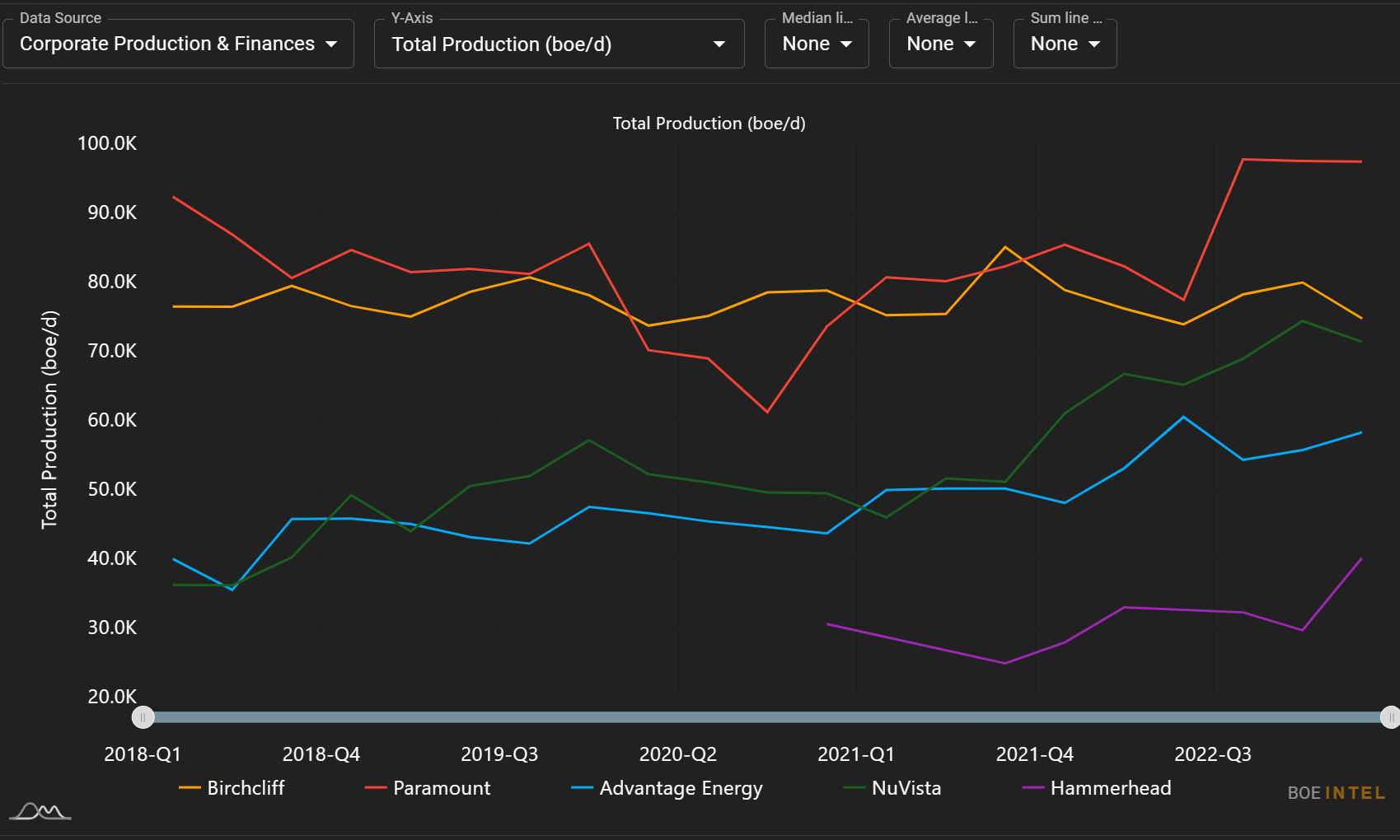Click the 2022-Q3 axis label
This screenshot has height=840, width=1400.
(x=1213, y=754)
